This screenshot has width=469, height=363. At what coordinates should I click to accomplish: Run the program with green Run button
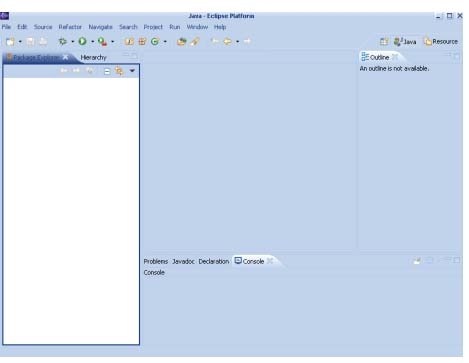point(82,41)
